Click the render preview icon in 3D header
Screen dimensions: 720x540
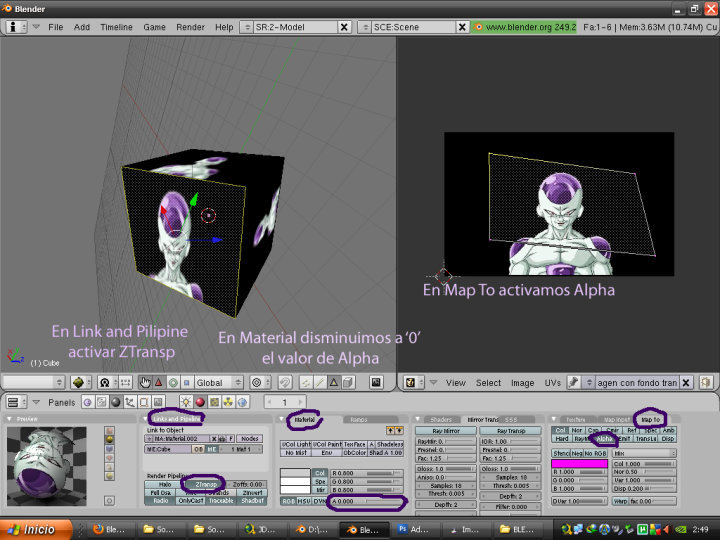click(x=377, y=382)
